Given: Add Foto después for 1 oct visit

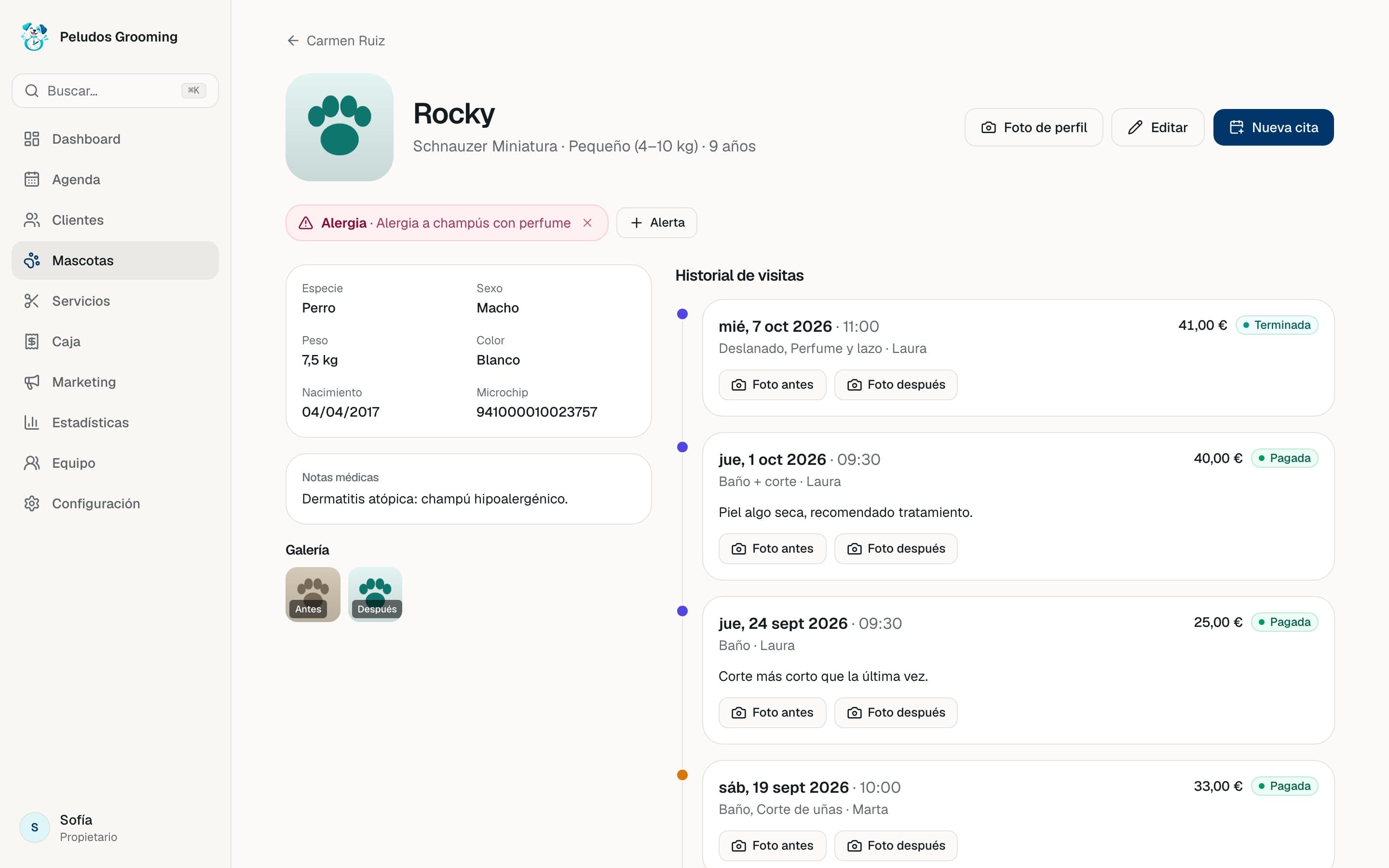Looking at the screenshot, I should coord(896,549).
